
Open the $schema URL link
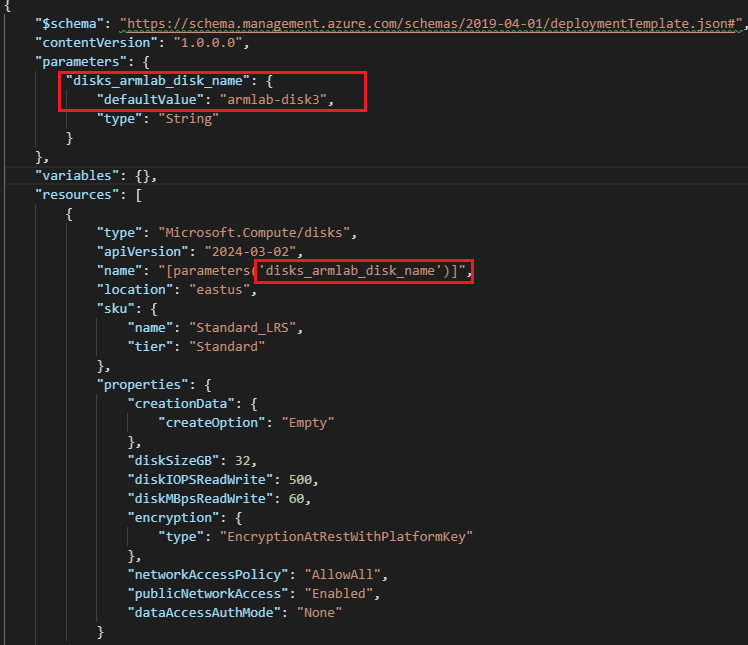[432, 24]
